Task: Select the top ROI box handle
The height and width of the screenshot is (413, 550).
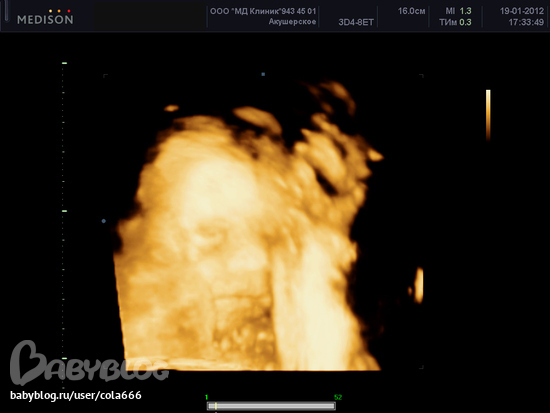Action: [x=263, y=74]
